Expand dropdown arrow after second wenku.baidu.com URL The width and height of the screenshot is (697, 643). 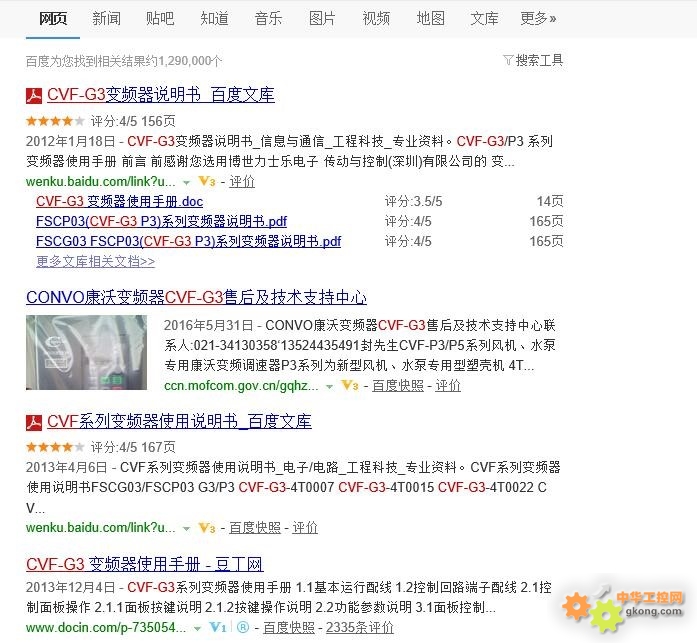coord(187,529)
